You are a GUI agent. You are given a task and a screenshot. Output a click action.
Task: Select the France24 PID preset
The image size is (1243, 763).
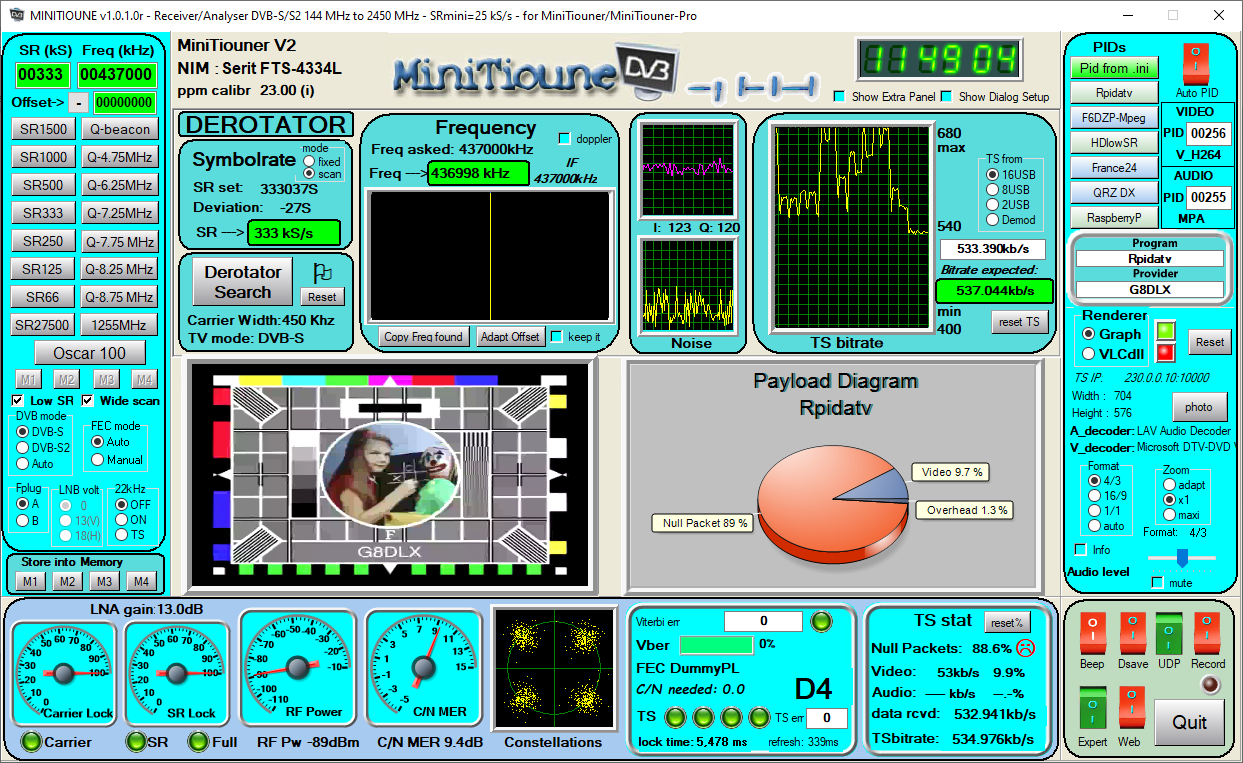pyautogui.click(x=1113, y=168)
